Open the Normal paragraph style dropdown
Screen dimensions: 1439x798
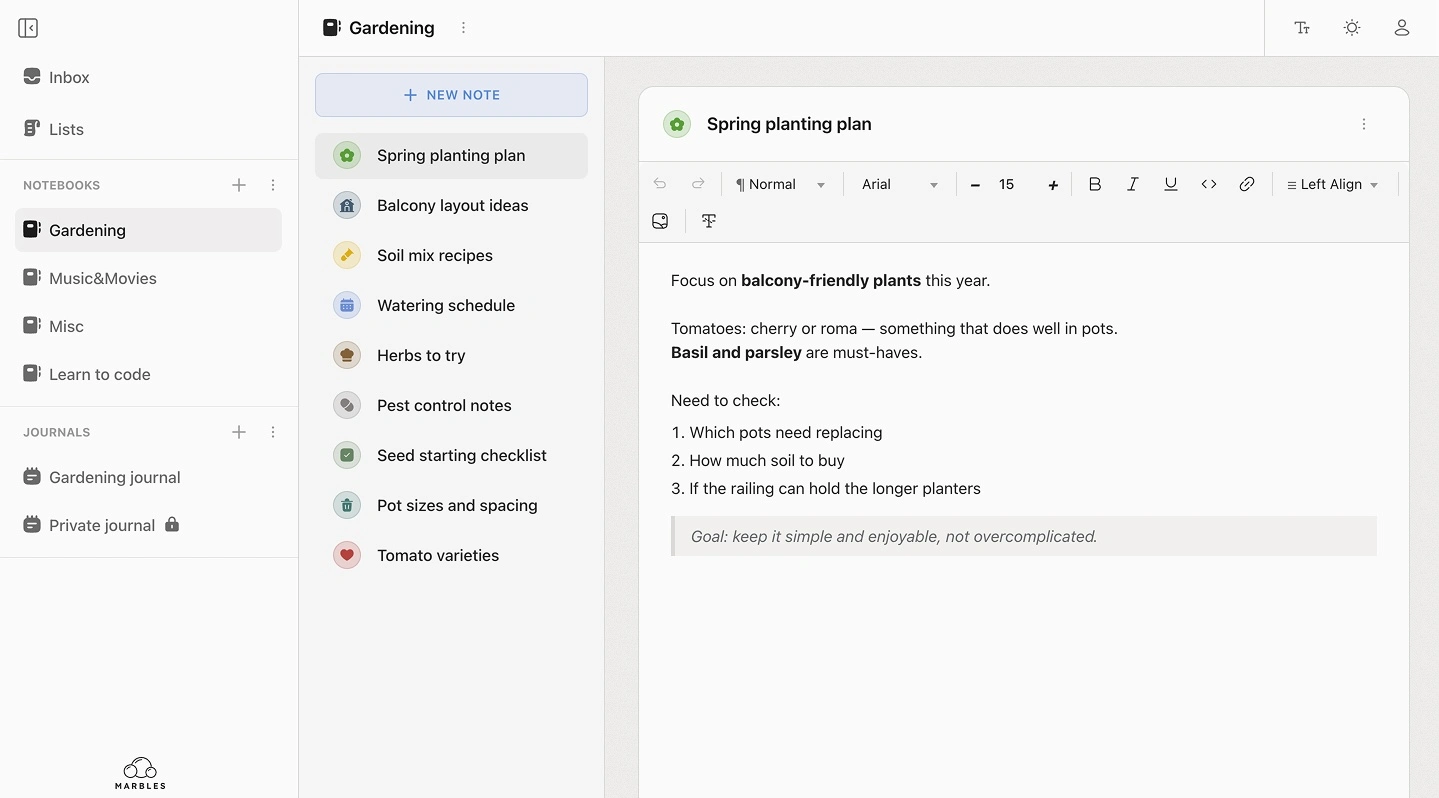point(780,185)
